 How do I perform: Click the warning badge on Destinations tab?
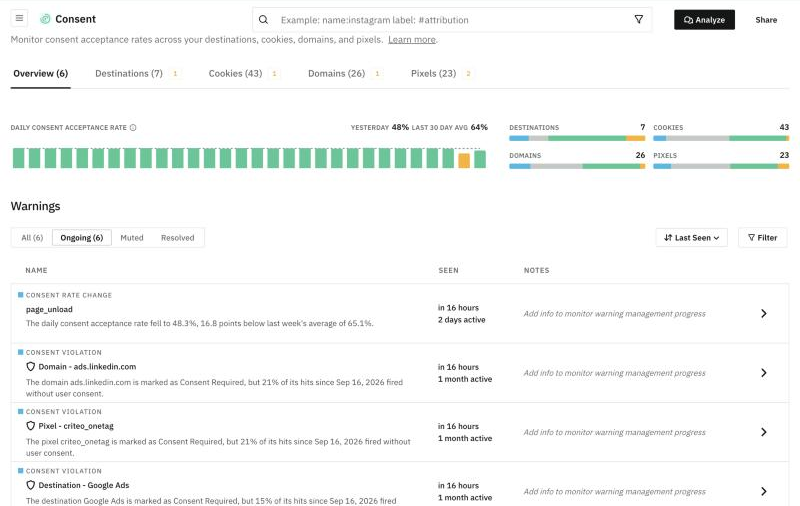click(x=175, y=73)
